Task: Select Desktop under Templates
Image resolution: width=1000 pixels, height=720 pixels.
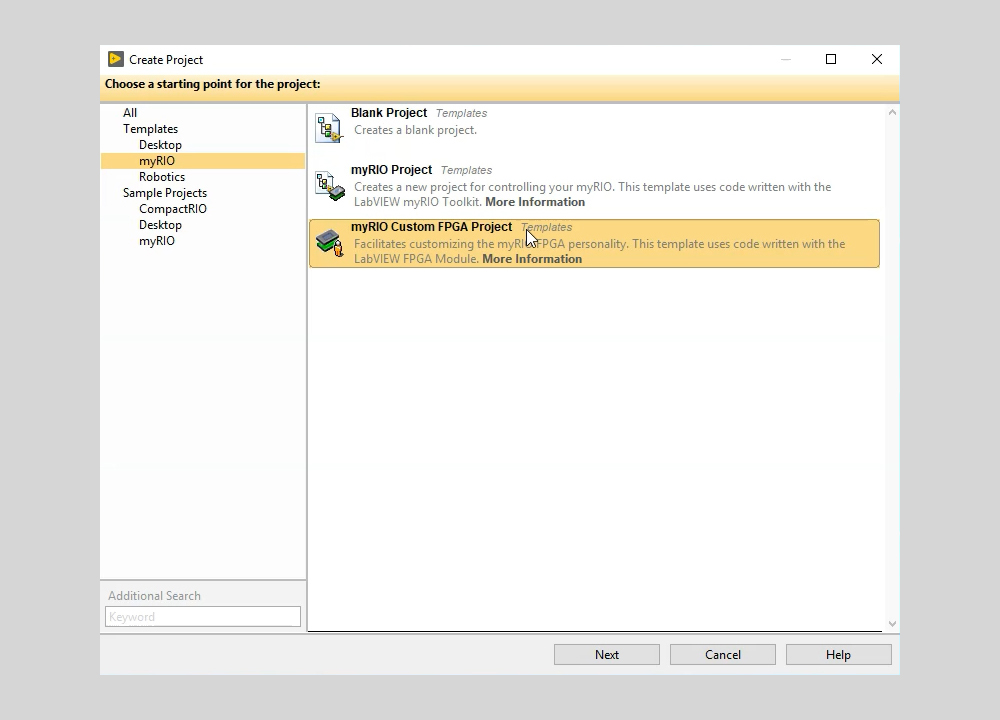Action: pos(160,145)
